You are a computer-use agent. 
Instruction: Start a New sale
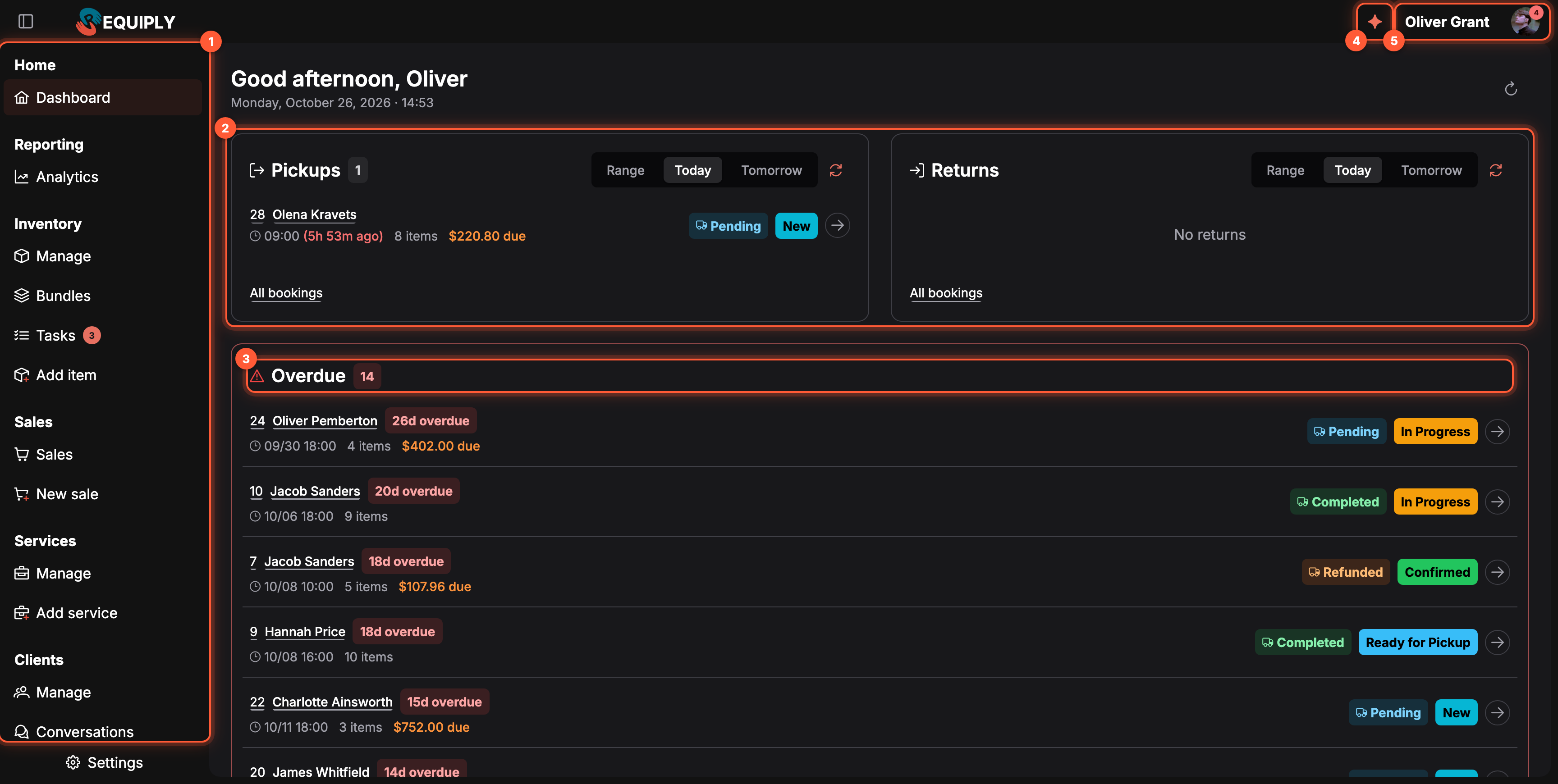click(103, 494)
